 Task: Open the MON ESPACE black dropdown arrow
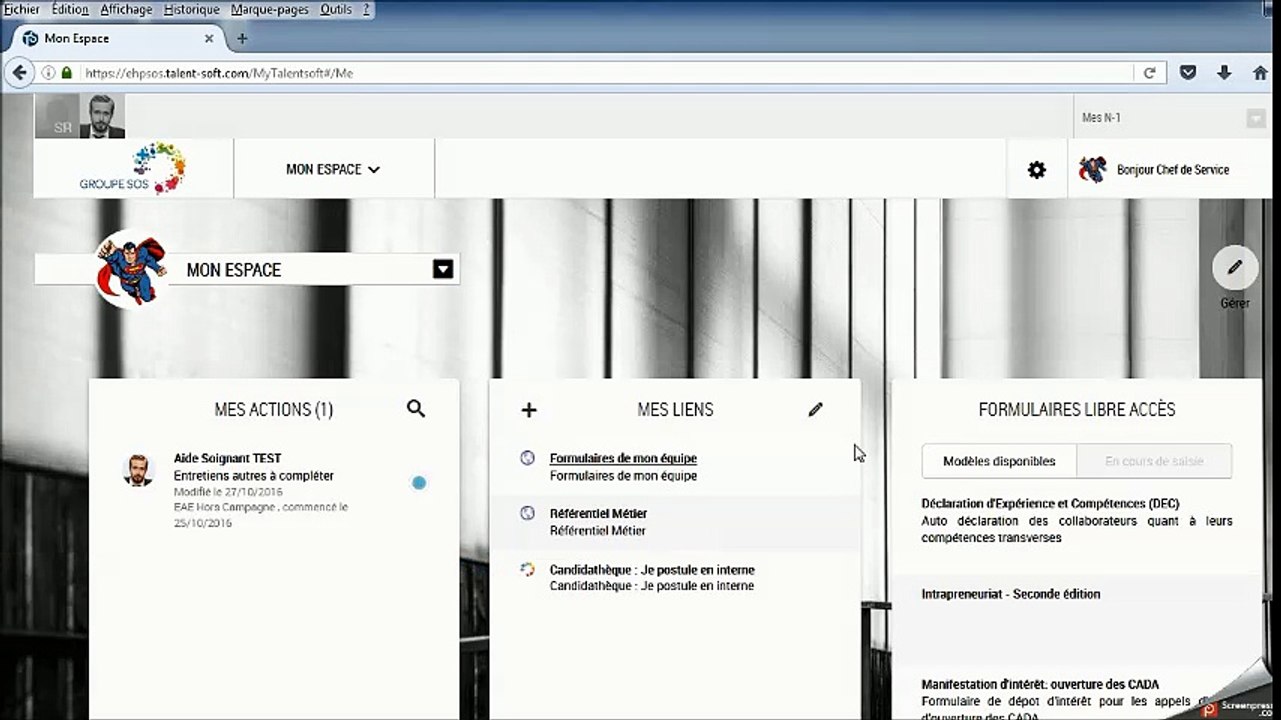click(x=443, y=269)
